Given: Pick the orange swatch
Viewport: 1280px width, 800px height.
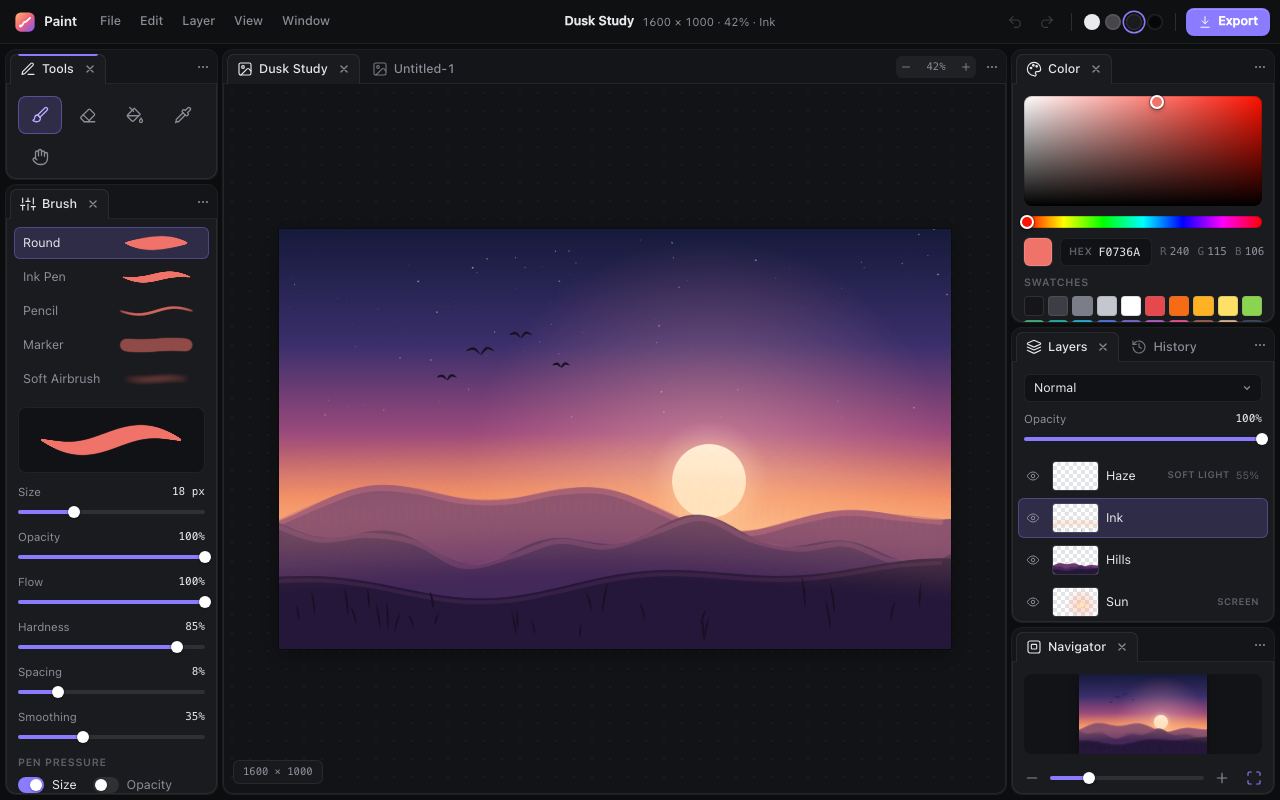Looking at the screenshot, I should [x=1179, y=306].
